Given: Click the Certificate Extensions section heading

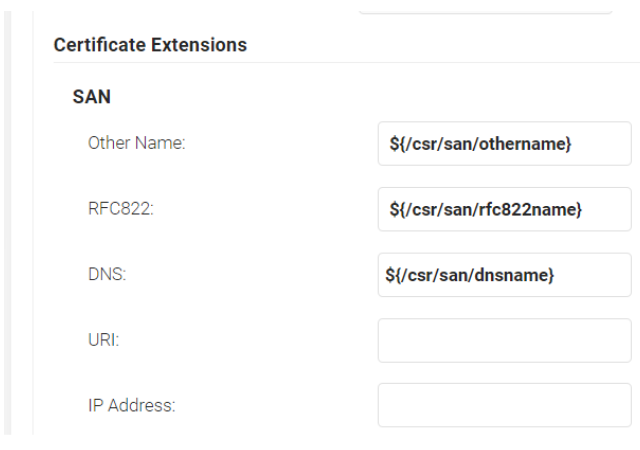Looking at the screenshot, I should click(150, 45).
